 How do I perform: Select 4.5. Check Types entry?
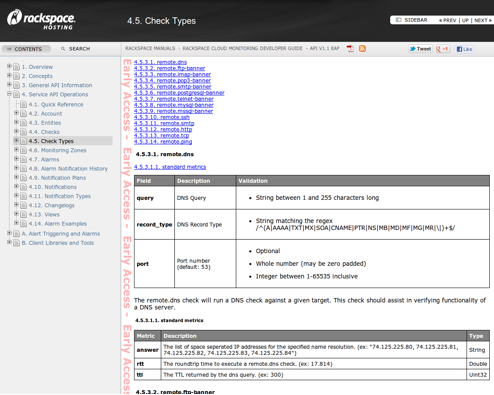[x=51, y=141]
